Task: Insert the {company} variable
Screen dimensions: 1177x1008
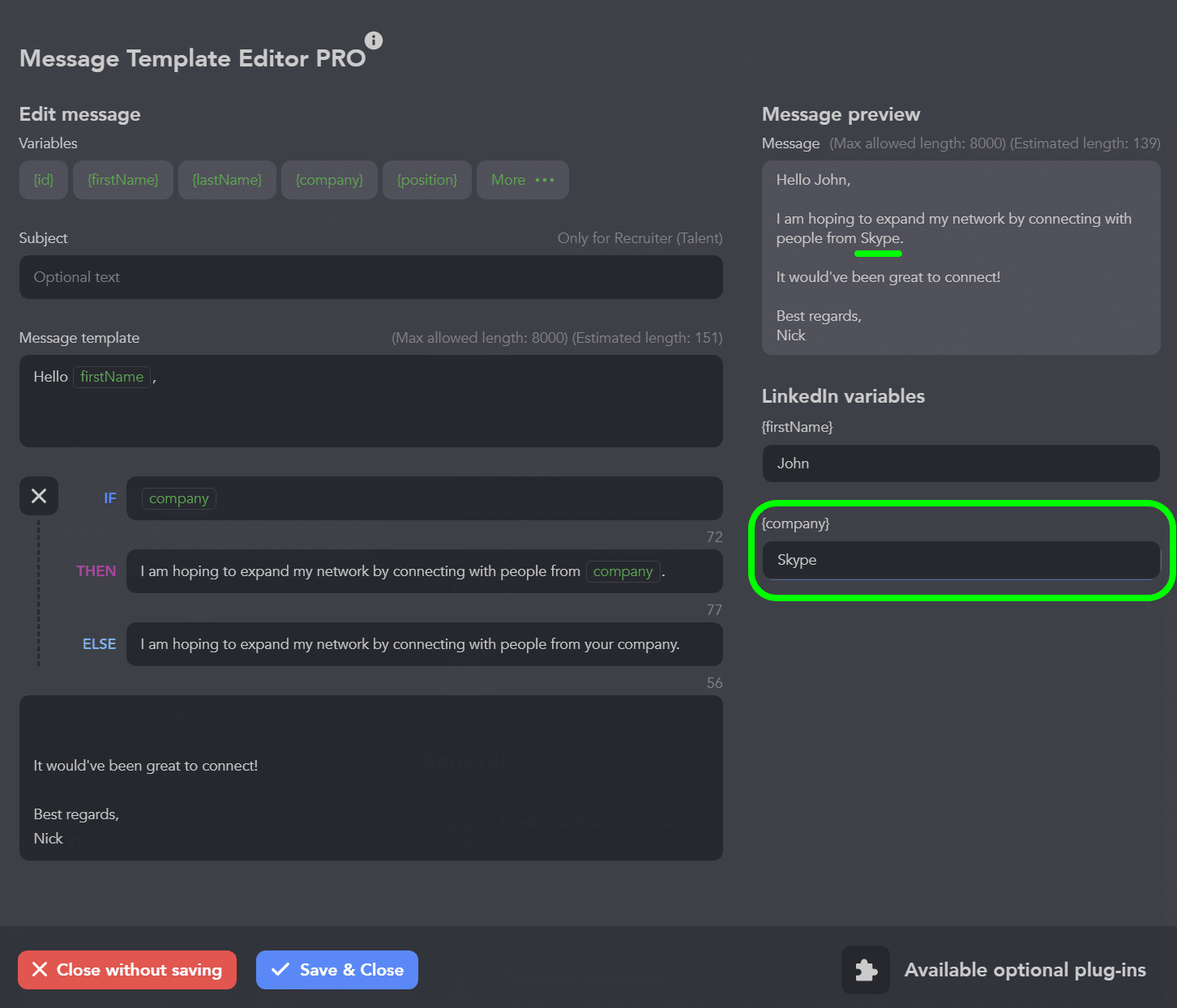Action: pyautogui.click(x=329, y=180)
